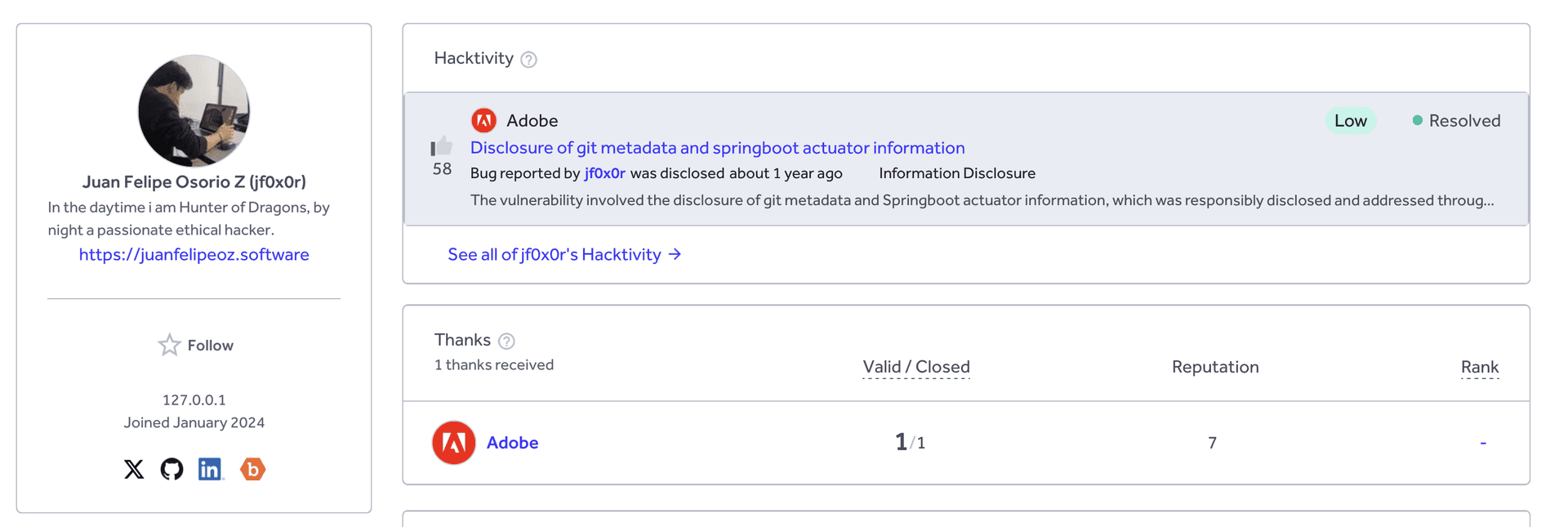Toggle the Follow star for this hacker
Image resolution: width=1568 pixels, height=527 pixels.
point(169,345)
